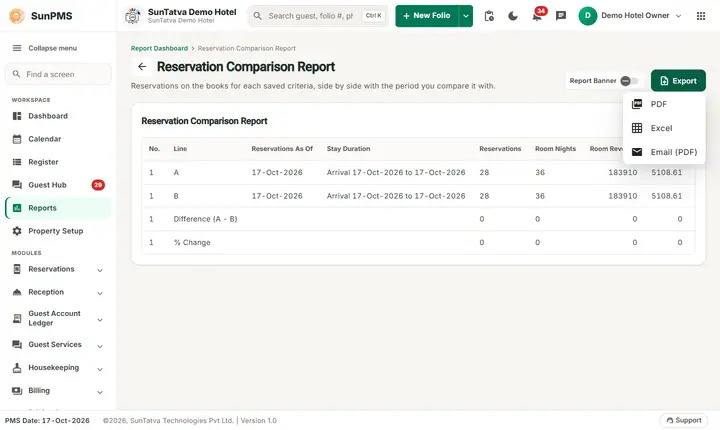Choose PDF from the export menu
Image resolution: width=720 pixels, height=430 pixels.
coord(664,104)
